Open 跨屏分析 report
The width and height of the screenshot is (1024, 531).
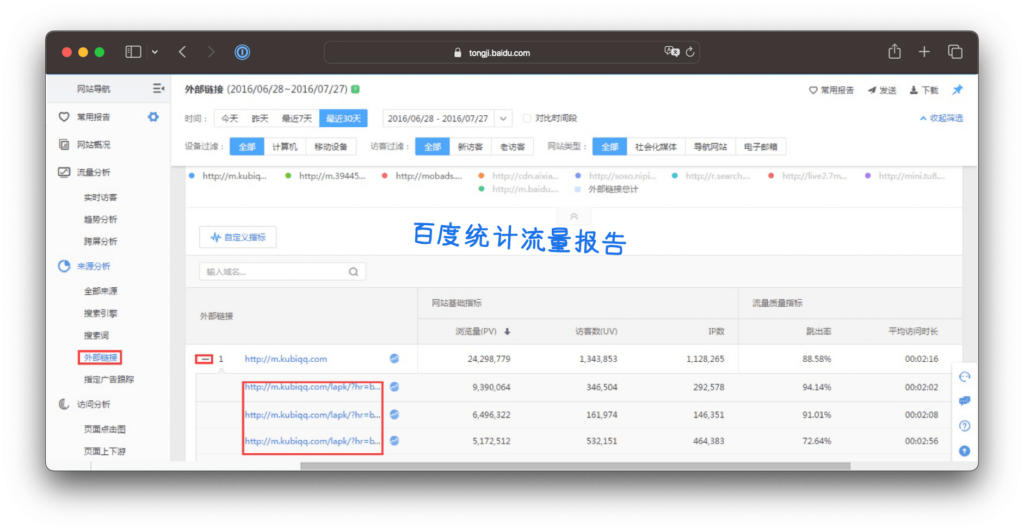(x=101, y=242)
